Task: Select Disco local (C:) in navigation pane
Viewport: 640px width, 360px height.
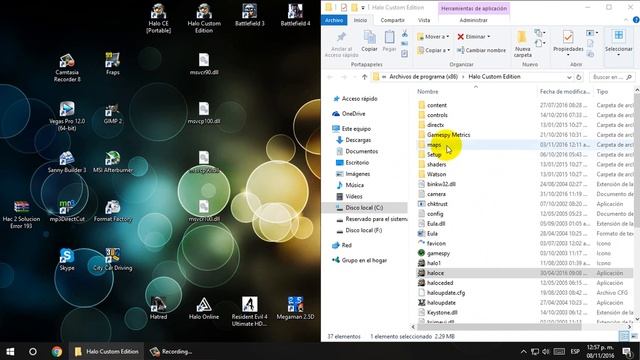Action: coord(364,208)
